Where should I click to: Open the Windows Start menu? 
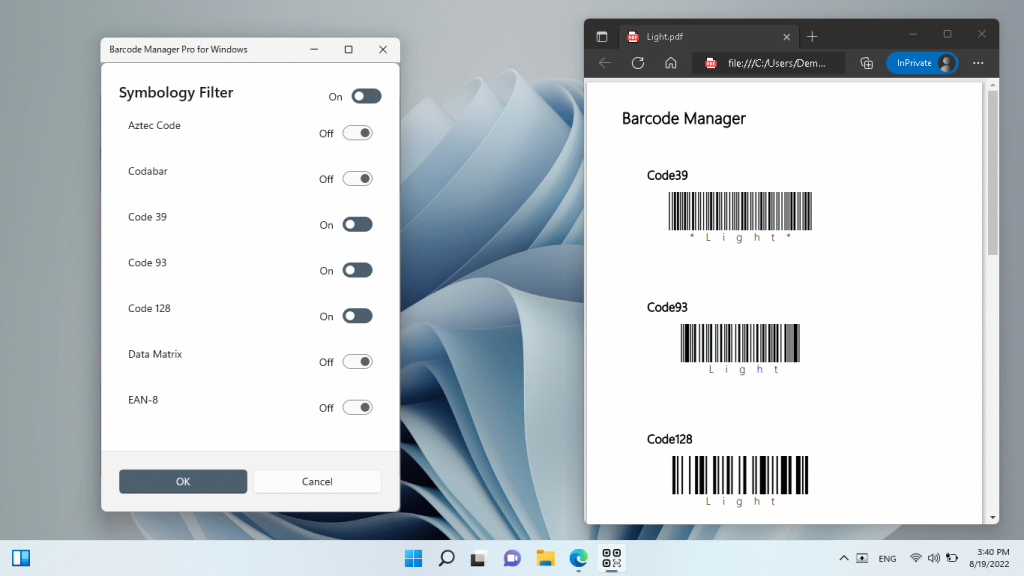pos(413,557)
